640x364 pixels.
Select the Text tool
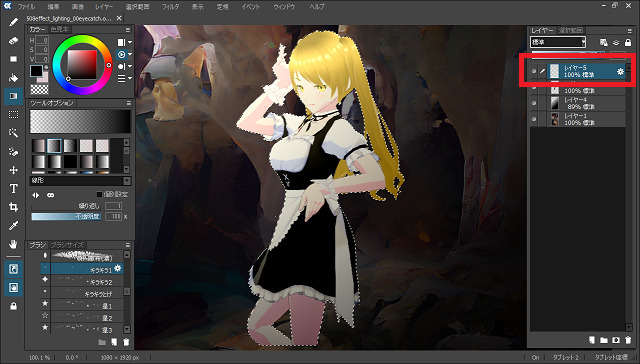(13, 189)
